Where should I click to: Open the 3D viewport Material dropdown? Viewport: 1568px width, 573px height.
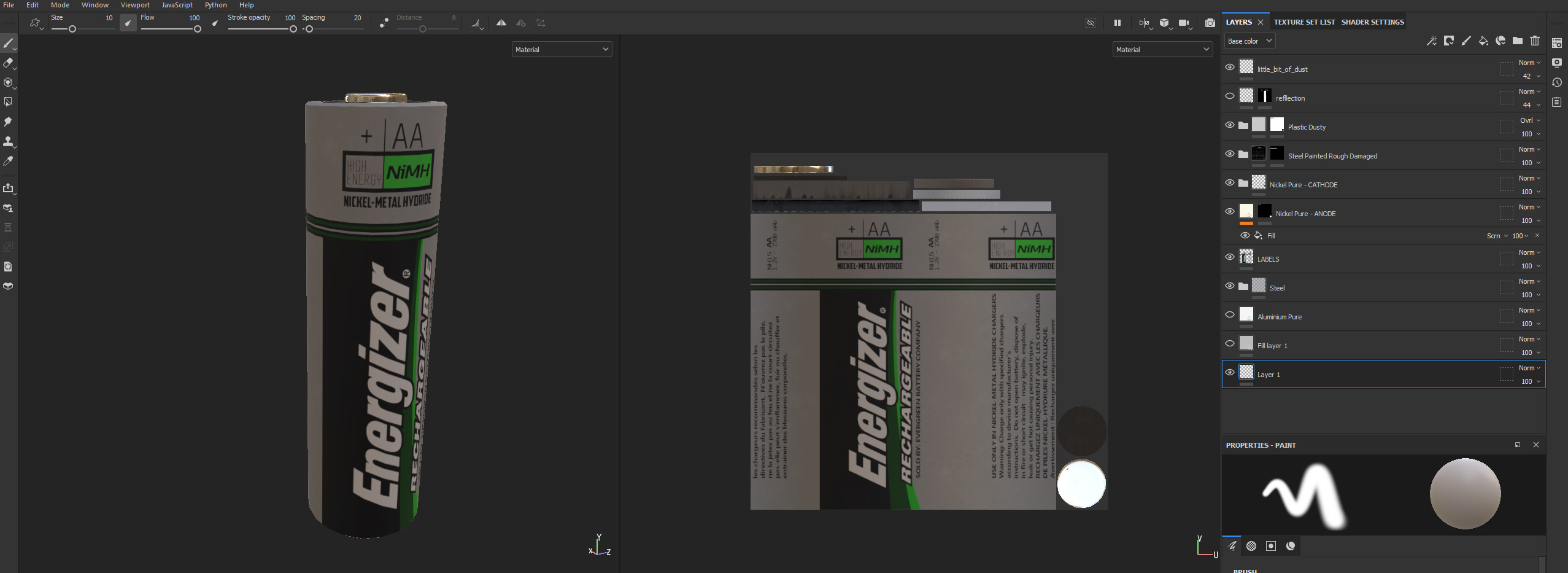click(562, 49)
